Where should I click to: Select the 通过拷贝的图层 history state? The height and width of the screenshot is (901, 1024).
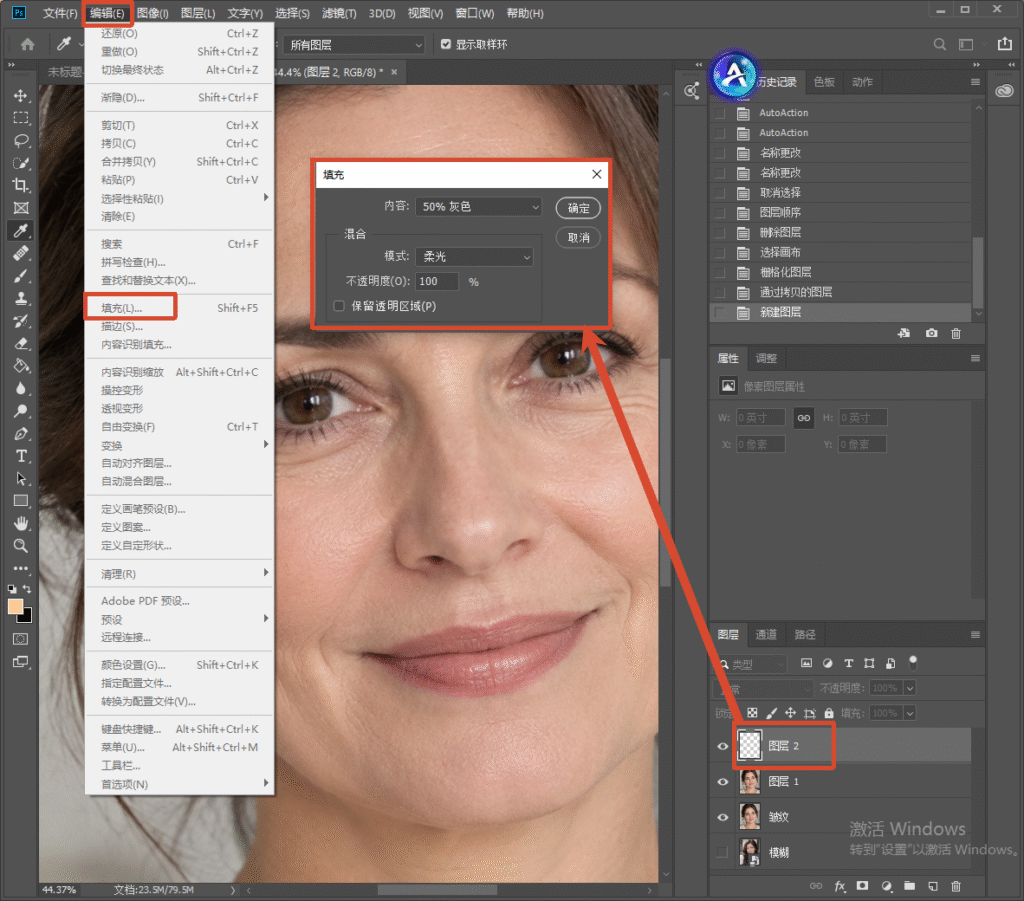point(840,292)
